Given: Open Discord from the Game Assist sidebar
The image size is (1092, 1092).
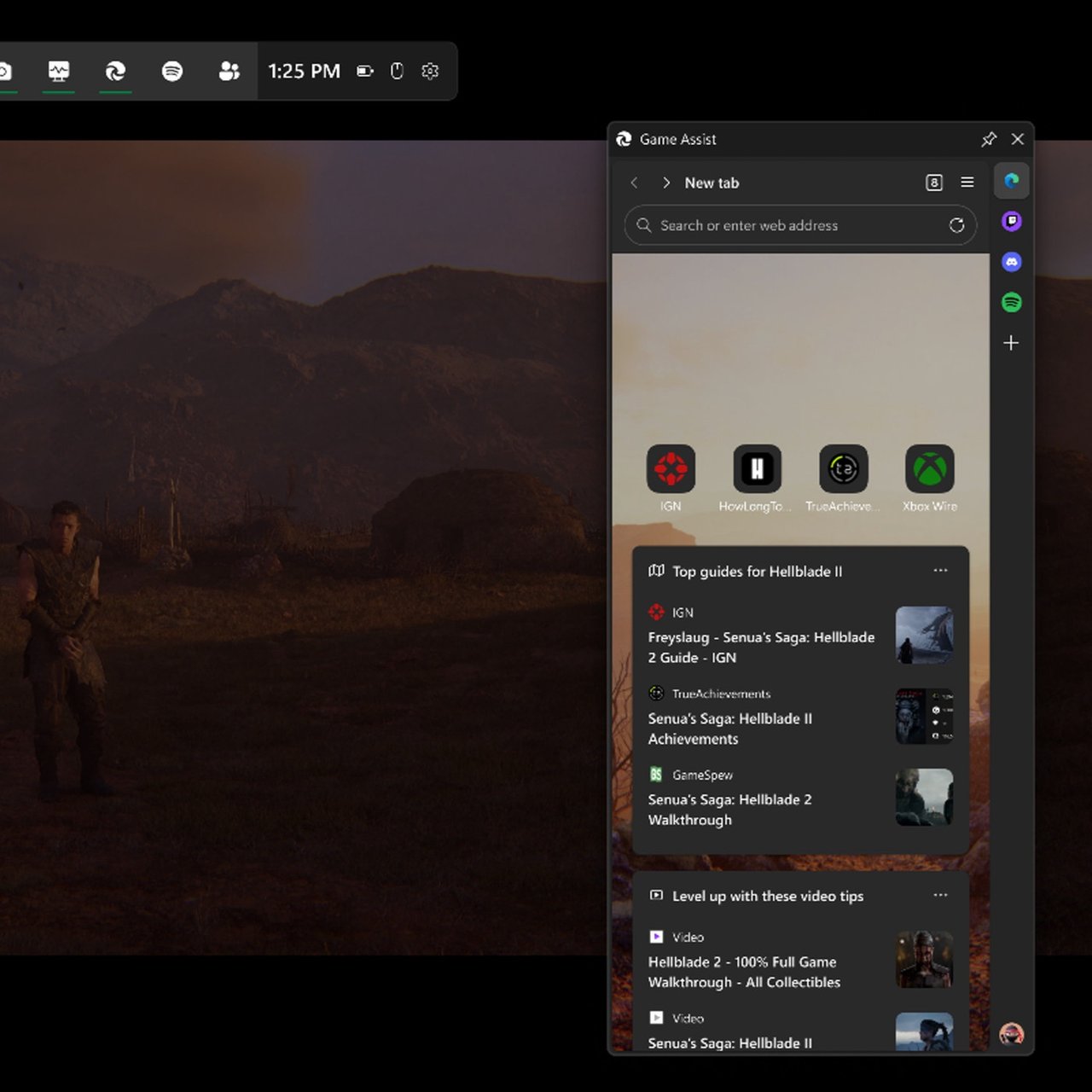Looking at the screenshot, I should tap(1012, 262).
